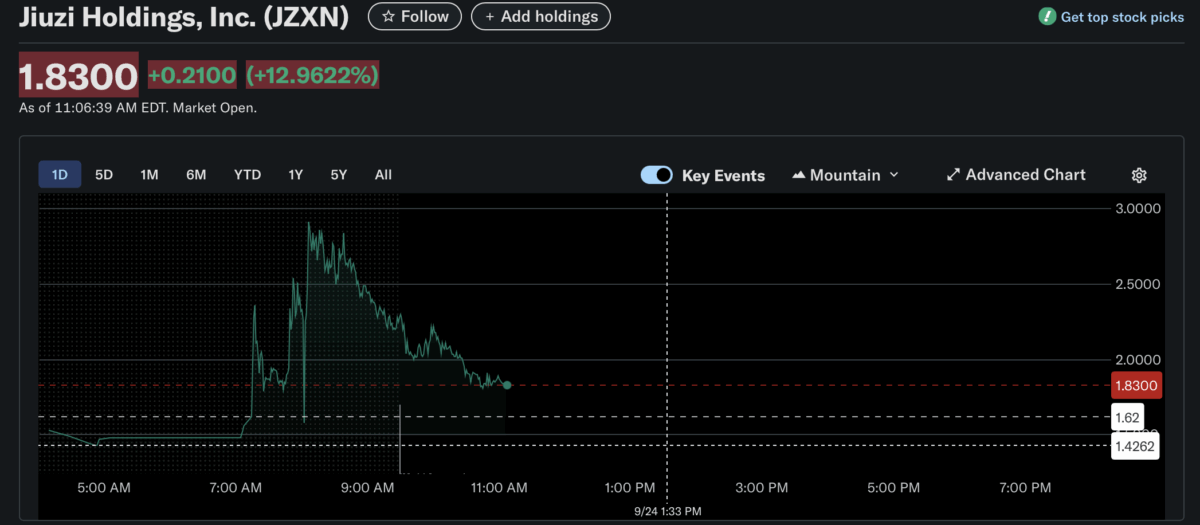The image size is (1200, 525).
Task: Click the 7:00 PM time axis label
Action: pyautogui.click(x=1026, y=488)
